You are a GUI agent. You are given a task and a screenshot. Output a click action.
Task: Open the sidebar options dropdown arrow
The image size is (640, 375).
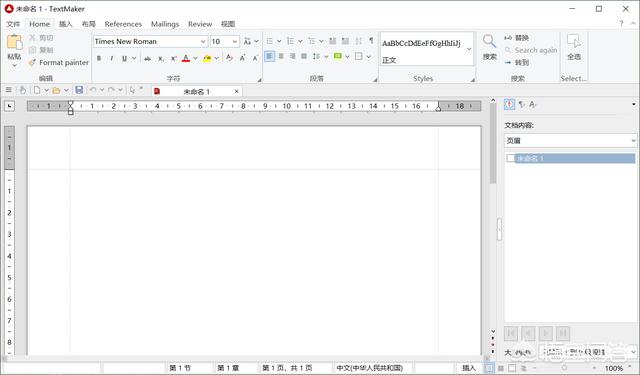click(633, 104)
